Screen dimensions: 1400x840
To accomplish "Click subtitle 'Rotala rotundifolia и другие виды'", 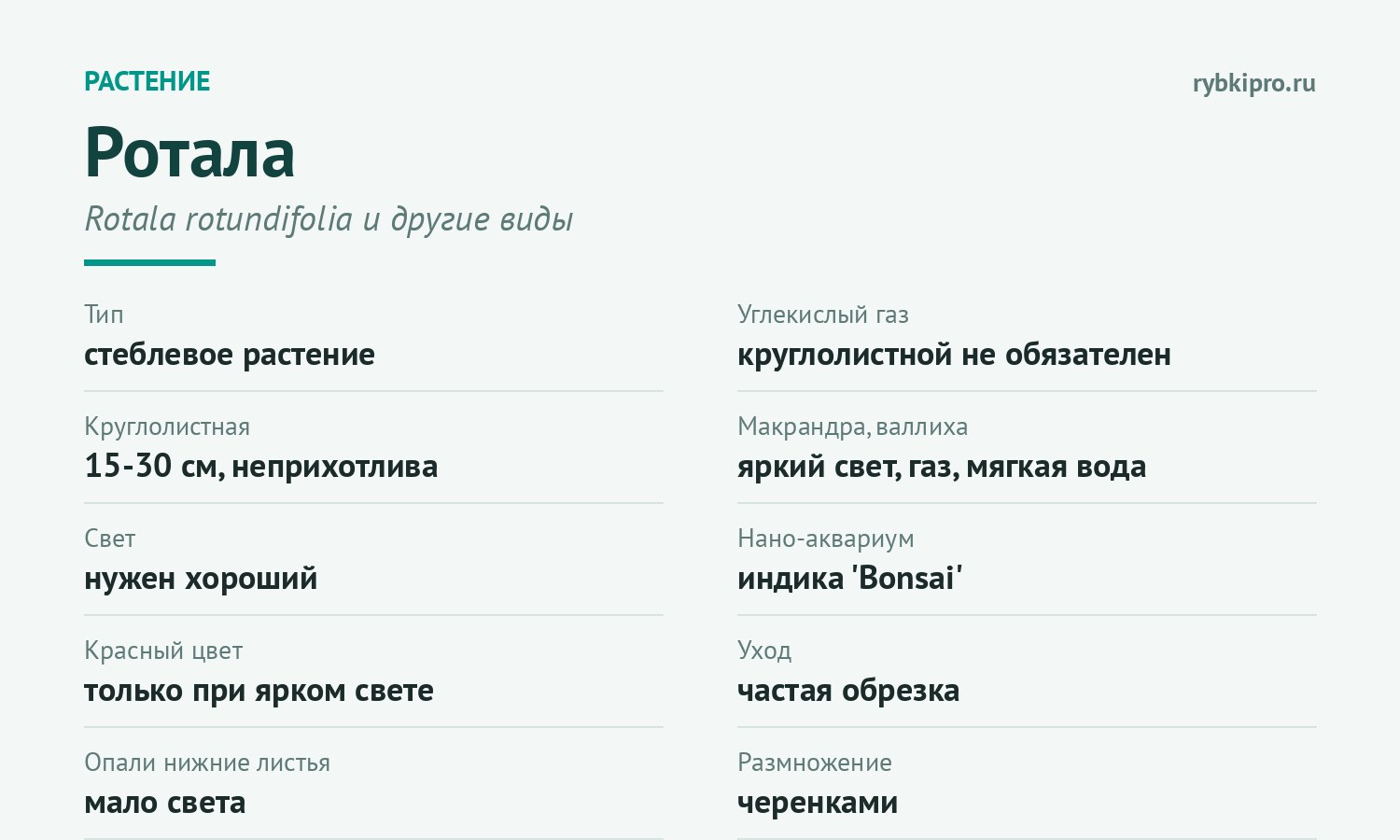I will (x=329, y=219).
